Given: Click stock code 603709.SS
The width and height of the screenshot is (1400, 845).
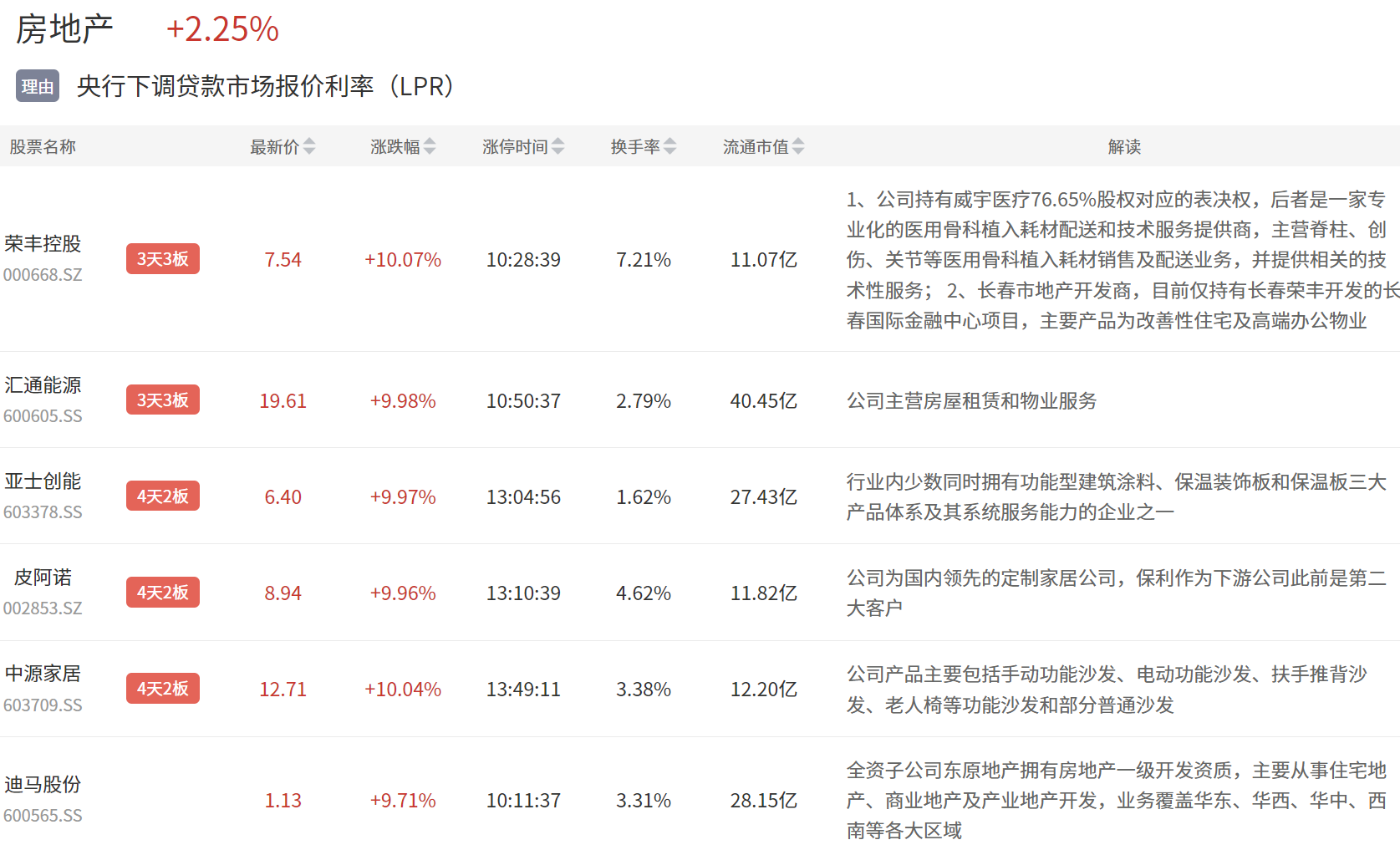Looking at the screenshot, I should 43,705.
